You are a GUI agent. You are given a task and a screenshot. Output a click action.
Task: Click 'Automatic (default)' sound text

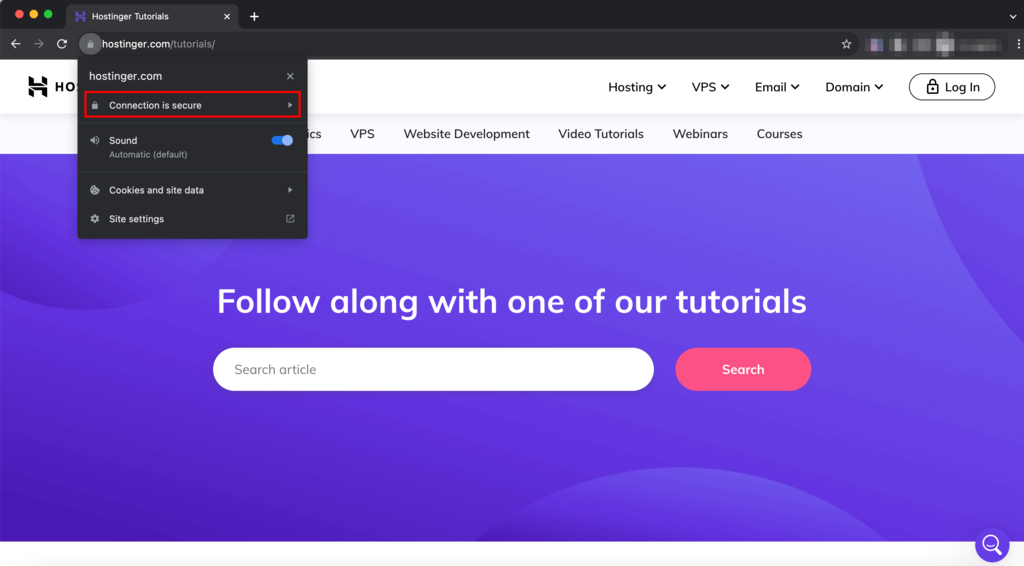[148, 155]
